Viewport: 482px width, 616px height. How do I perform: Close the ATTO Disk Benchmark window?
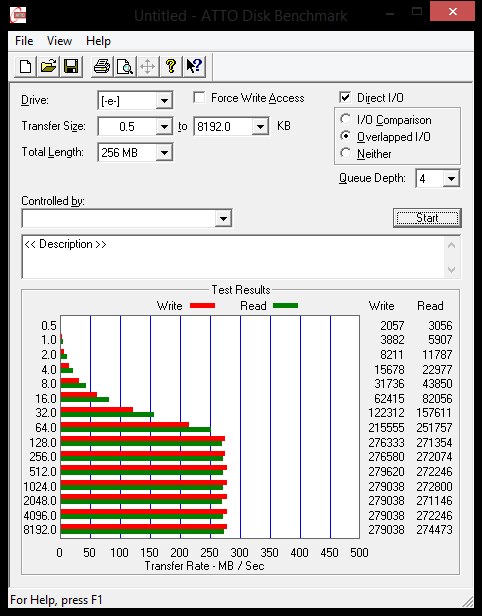[x=453, y=11]
